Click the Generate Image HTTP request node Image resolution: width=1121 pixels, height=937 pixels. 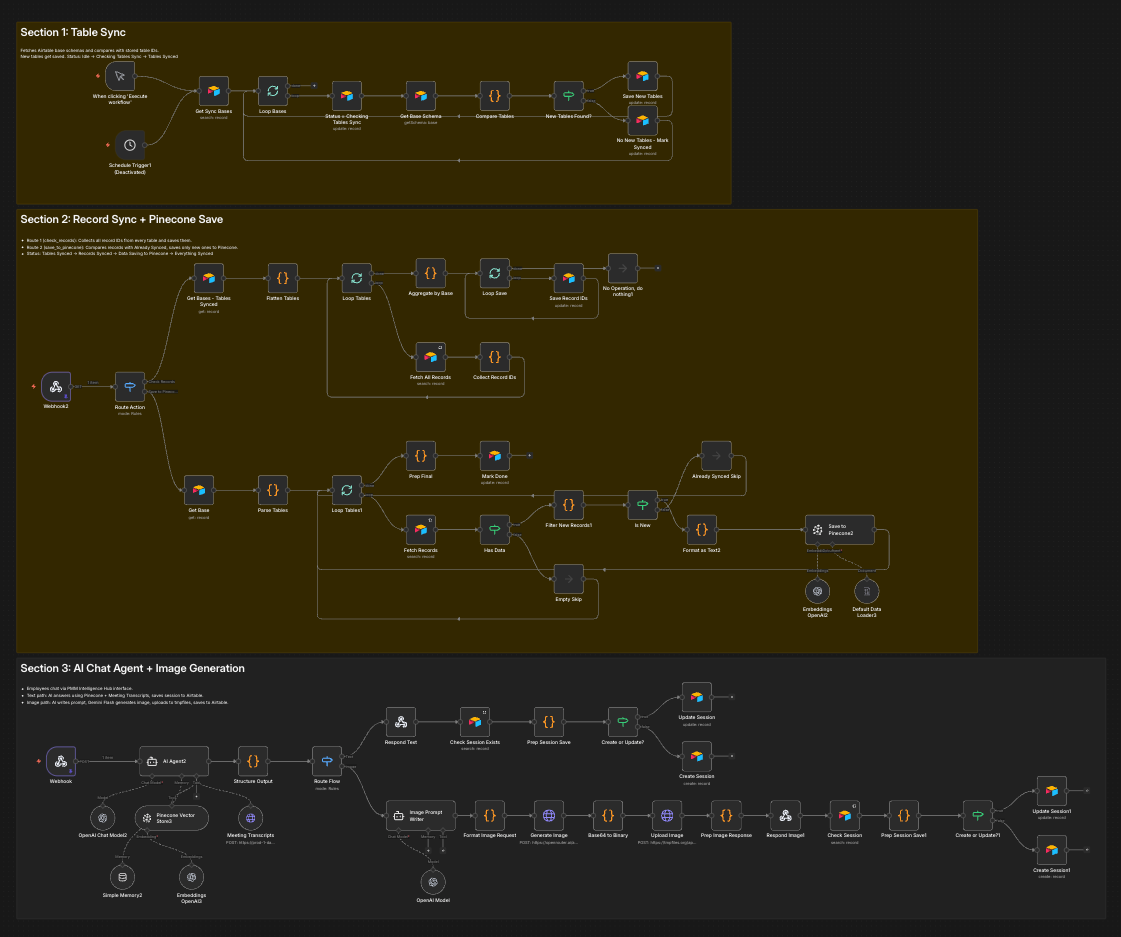click(549, 815)
